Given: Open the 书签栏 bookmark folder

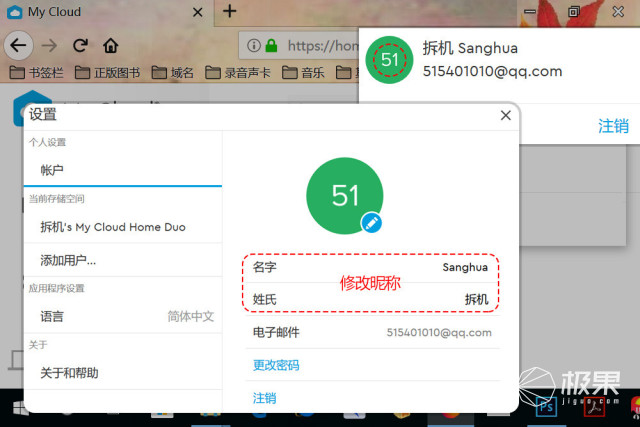Looking at the screenshot, I should point(36,73).
